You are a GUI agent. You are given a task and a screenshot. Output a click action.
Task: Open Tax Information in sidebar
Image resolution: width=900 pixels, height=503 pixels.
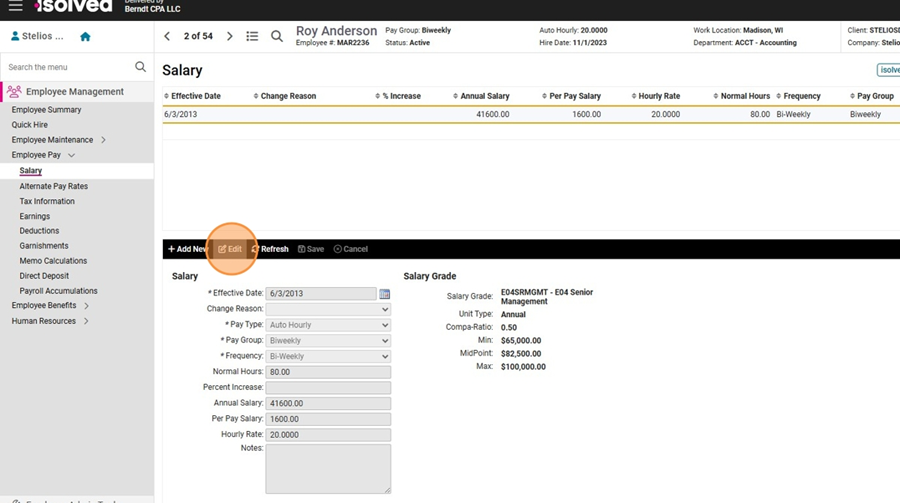pyautogui.click(x=47, y=201)
